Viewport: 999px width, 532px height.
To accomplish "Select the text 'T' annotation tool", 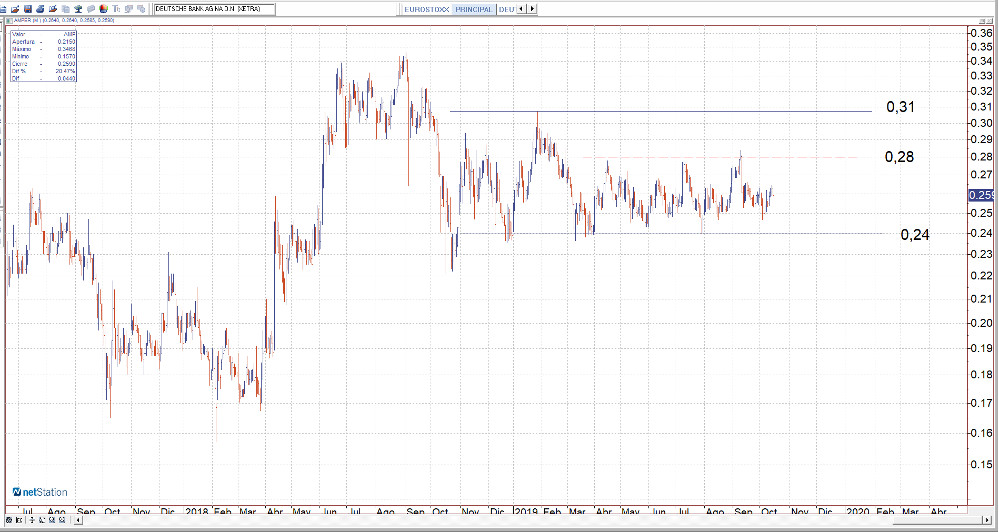I will pos(116,9).
